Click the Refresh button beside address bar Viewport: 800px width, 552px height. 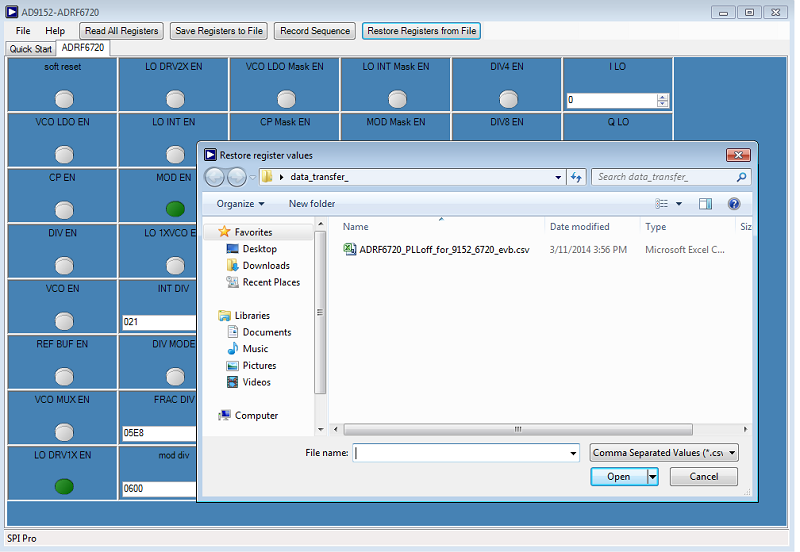tap(576, 177)
